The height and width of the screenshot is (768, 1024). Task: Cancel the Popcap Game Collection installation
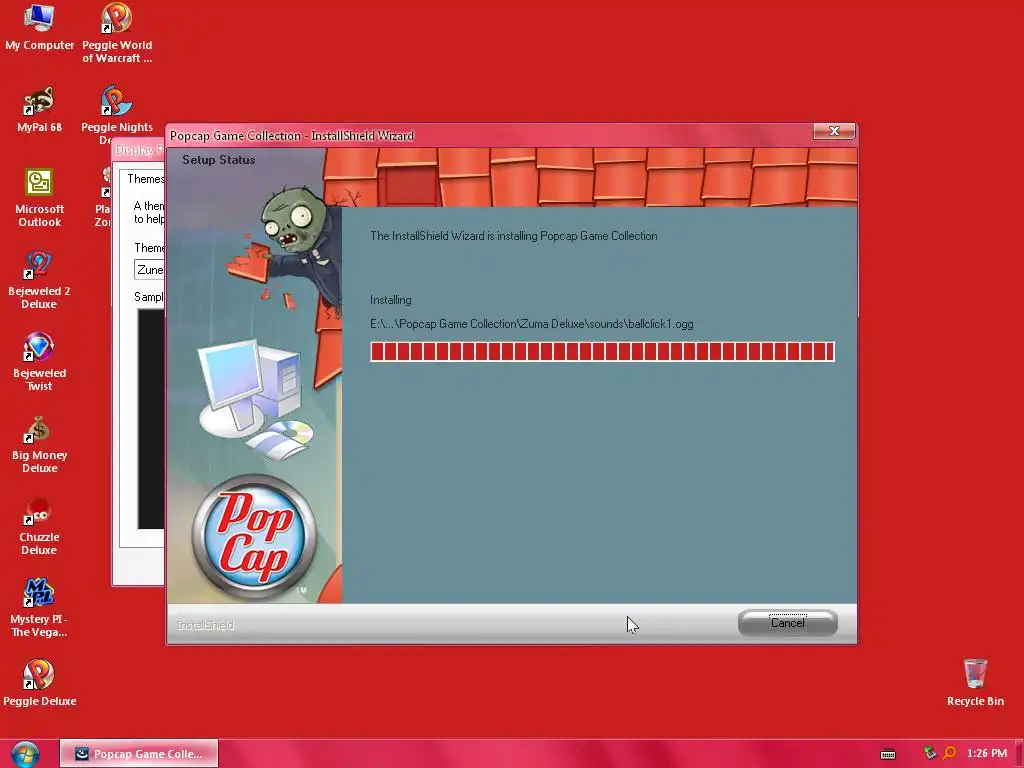[788, 623]
